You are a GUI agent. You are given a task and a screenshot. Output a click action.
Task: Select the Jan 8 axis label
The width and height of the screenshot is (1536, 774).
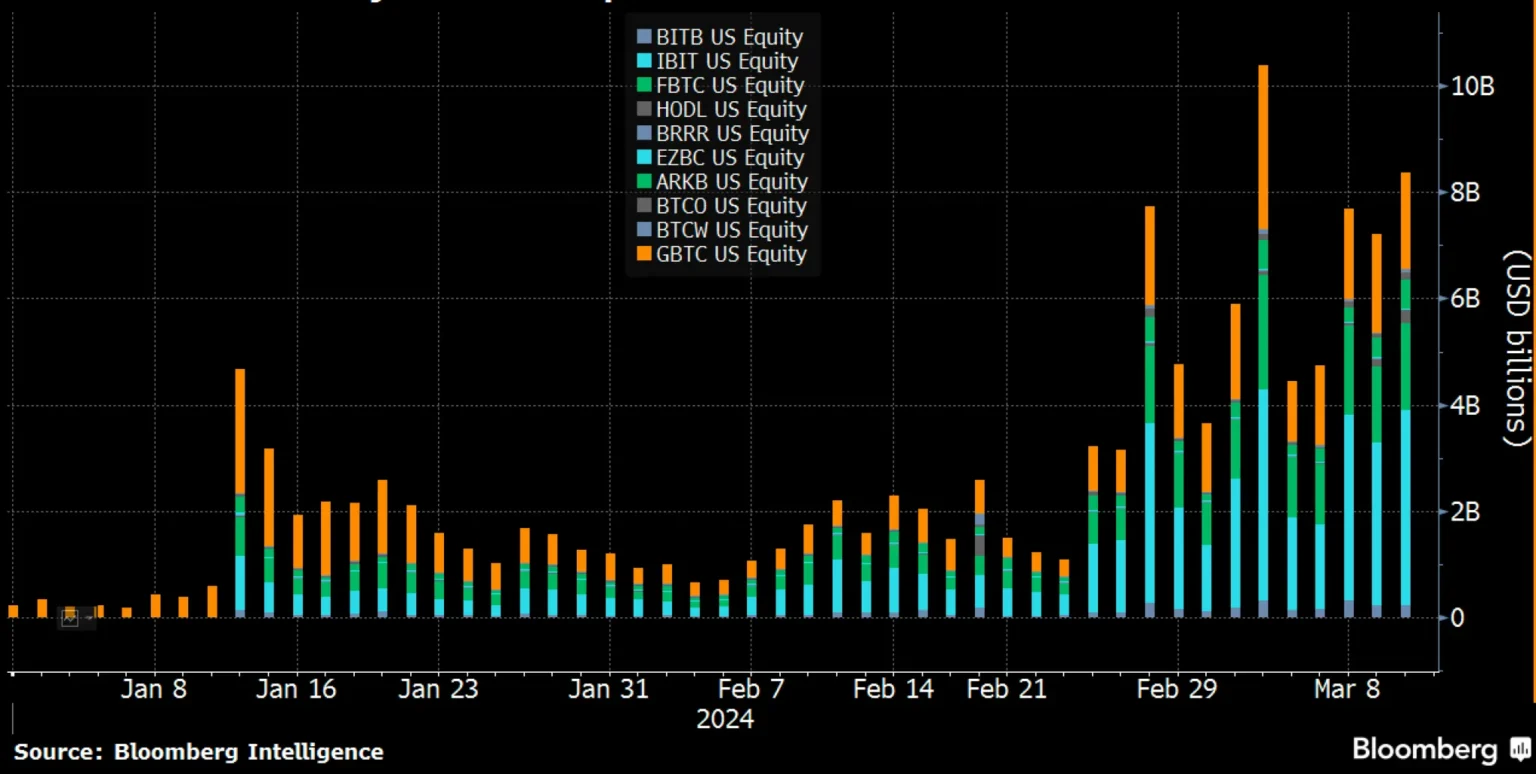click(154, 689)
